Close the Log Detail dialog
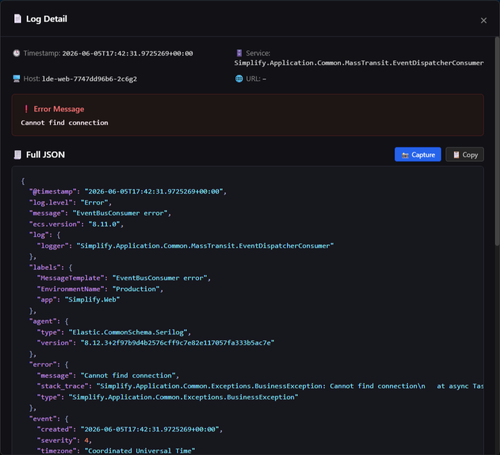 pyautogui.click(x=484, y=21)
